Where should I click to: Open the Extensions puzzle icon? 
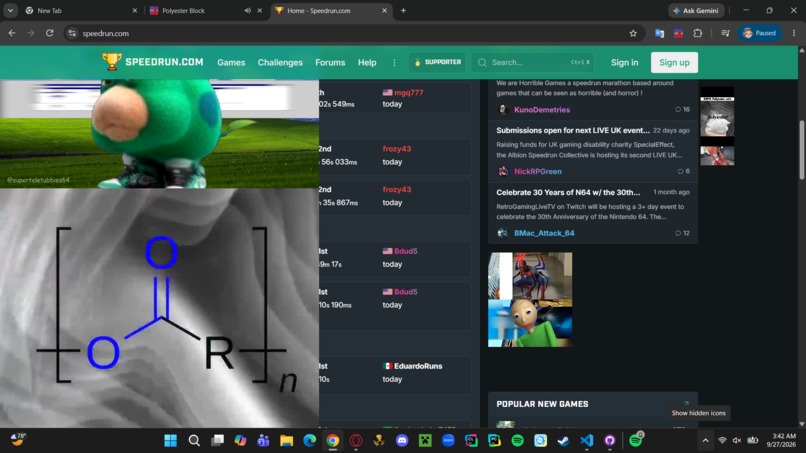tap(698, 33)
